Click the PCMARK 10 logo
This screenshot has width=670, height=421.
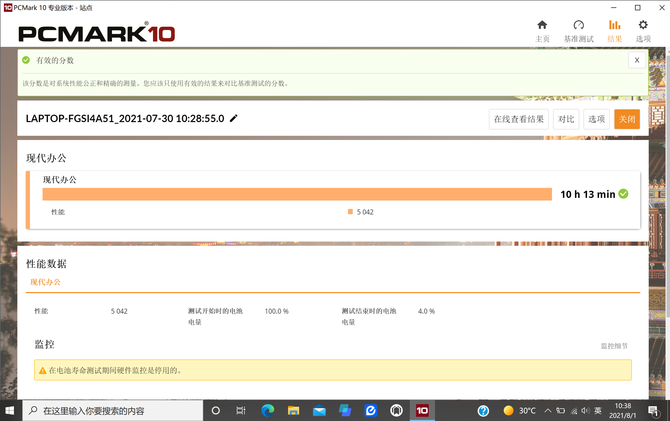[97, 33]
